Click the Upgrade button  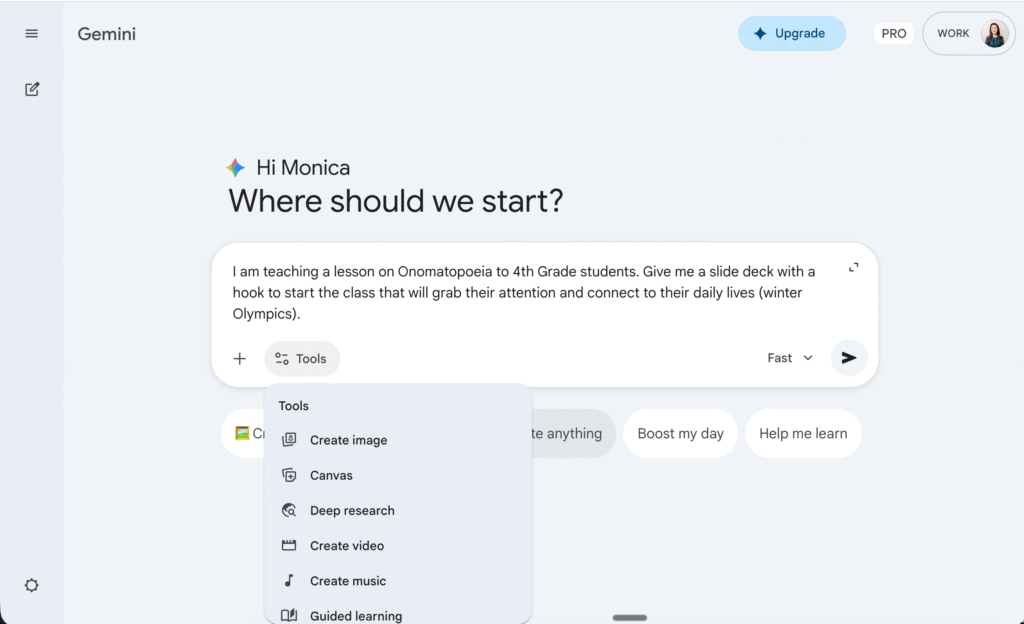[x=791, y=34]
